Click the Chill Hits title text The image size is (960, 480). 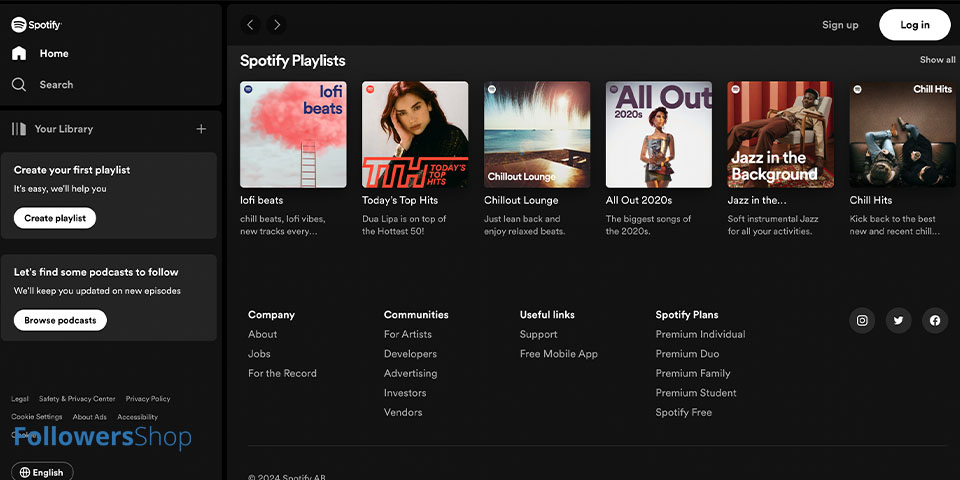click(871, 200)
